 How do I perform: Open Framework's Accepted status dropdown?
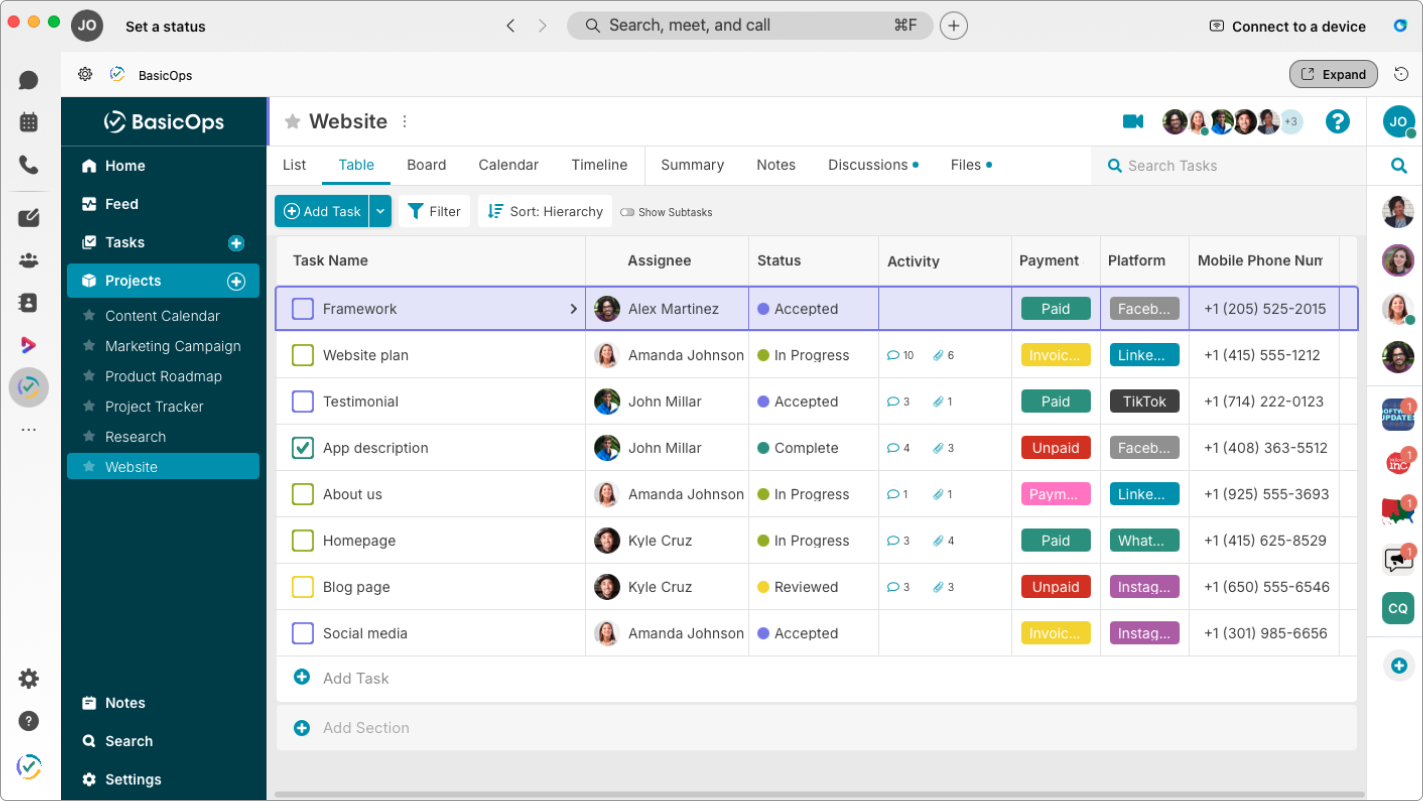pos(798,309)
